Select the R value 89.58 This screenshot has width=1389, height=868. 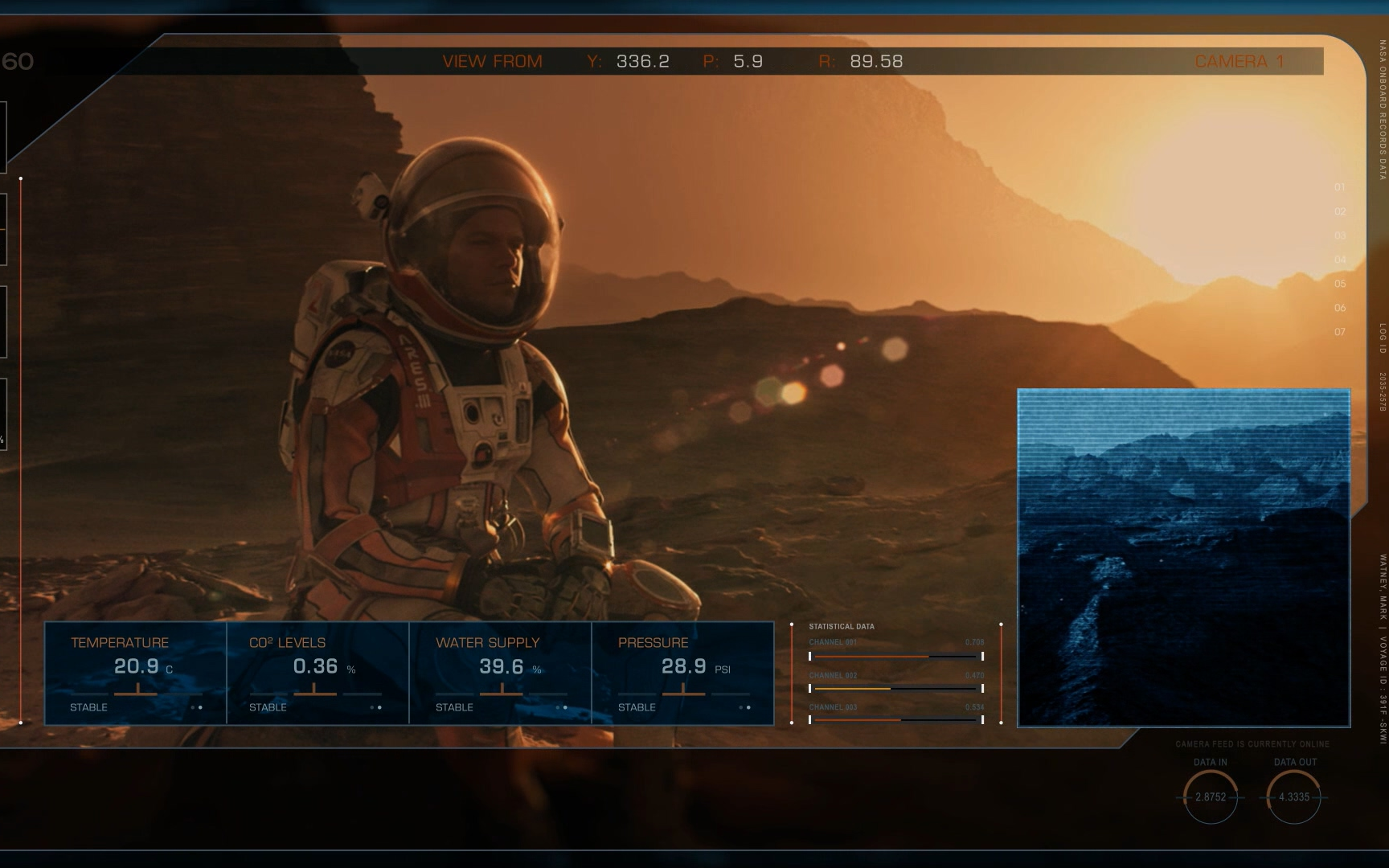[x=876, y=61]
